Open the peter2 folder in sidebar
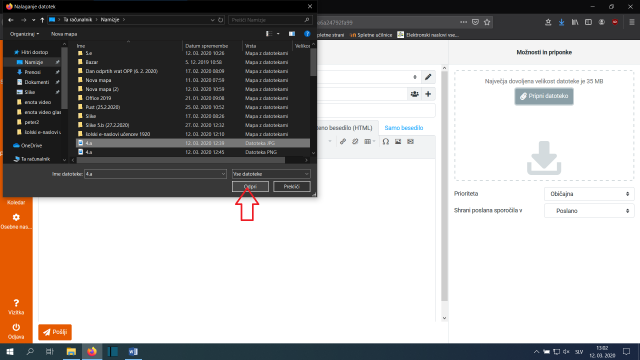 [31, 122]
